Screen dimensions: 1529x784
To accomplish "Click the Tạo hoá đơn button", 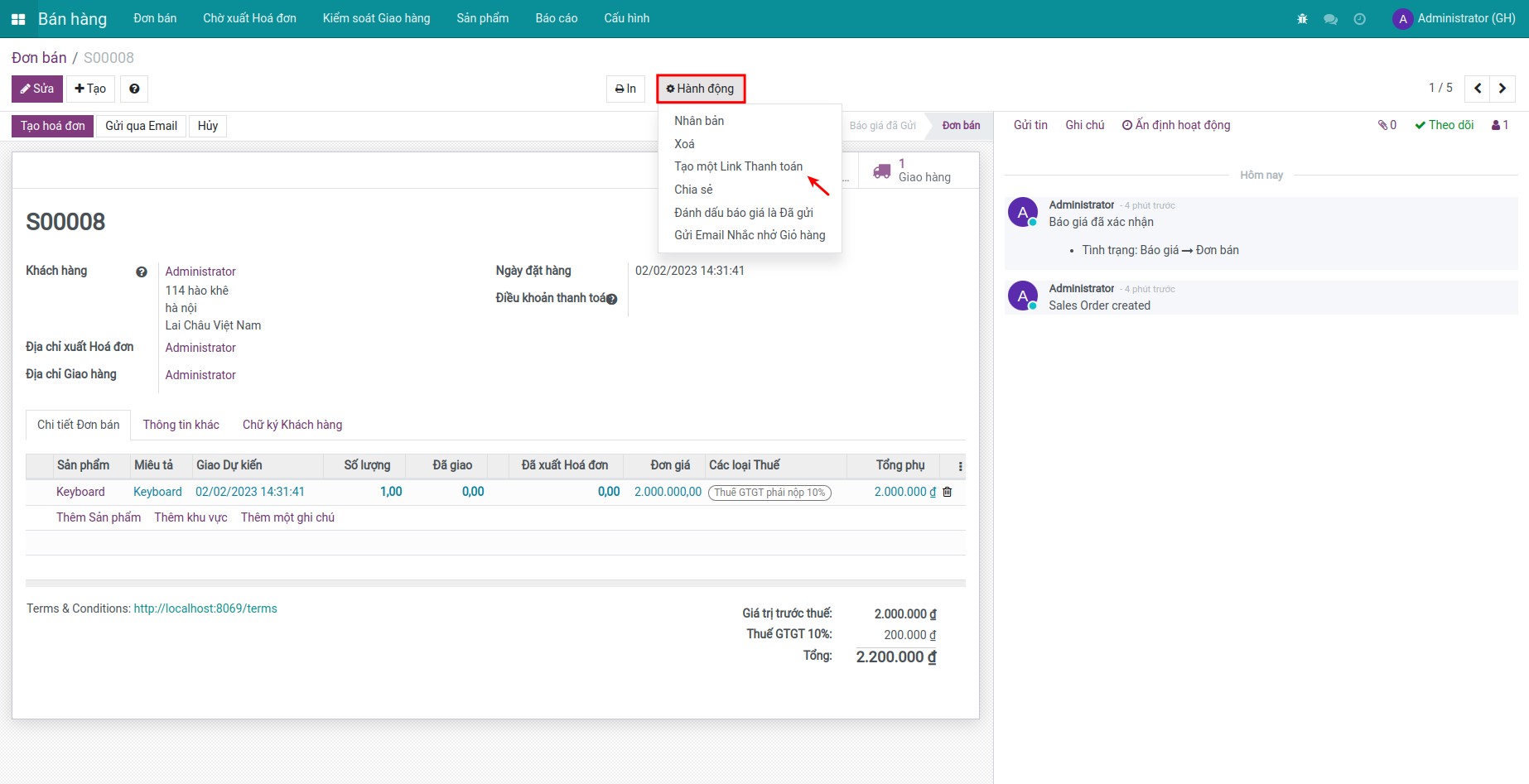I will tap(52, 126).
